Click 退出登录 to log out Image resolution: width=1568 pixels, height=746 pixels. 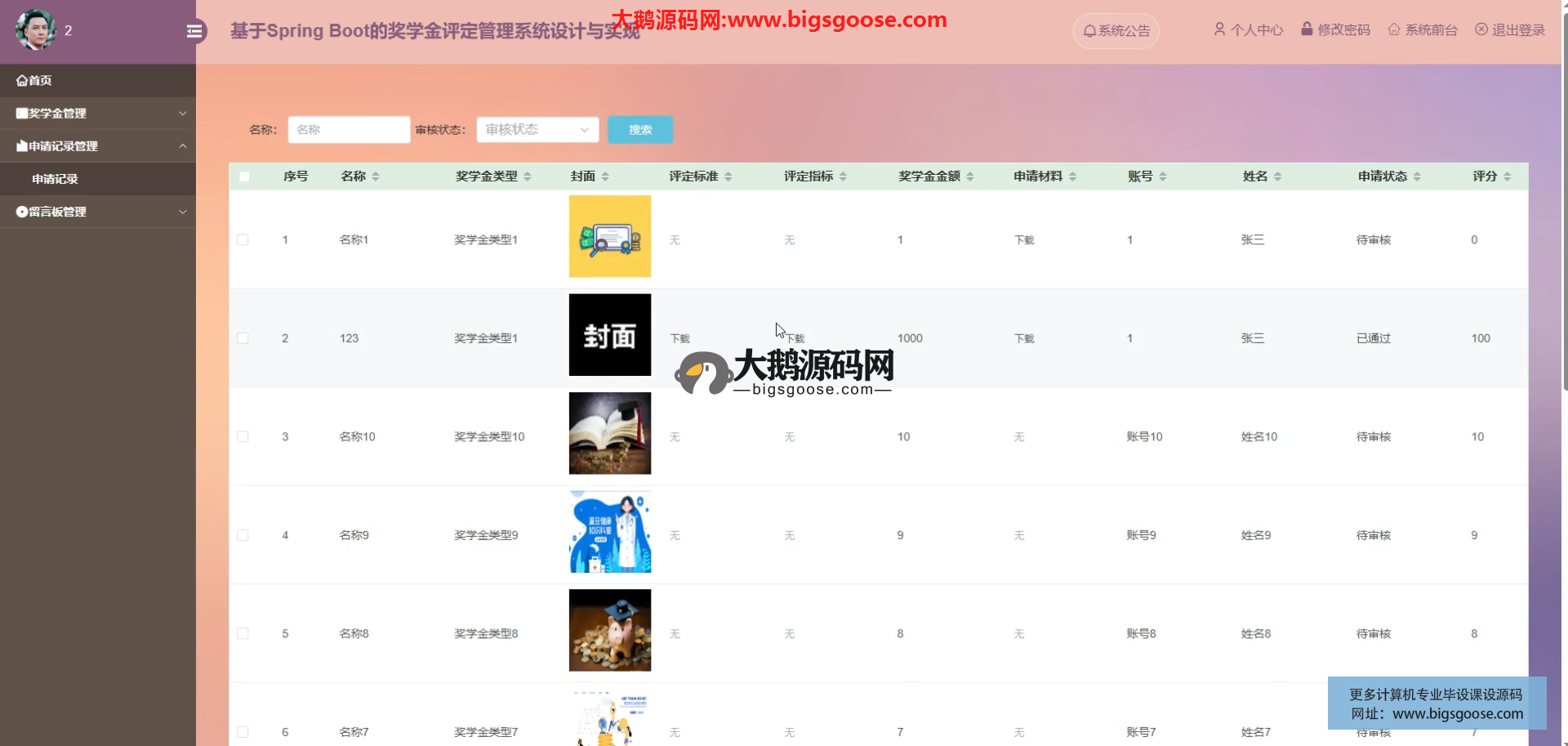(x=1510, y=30)
